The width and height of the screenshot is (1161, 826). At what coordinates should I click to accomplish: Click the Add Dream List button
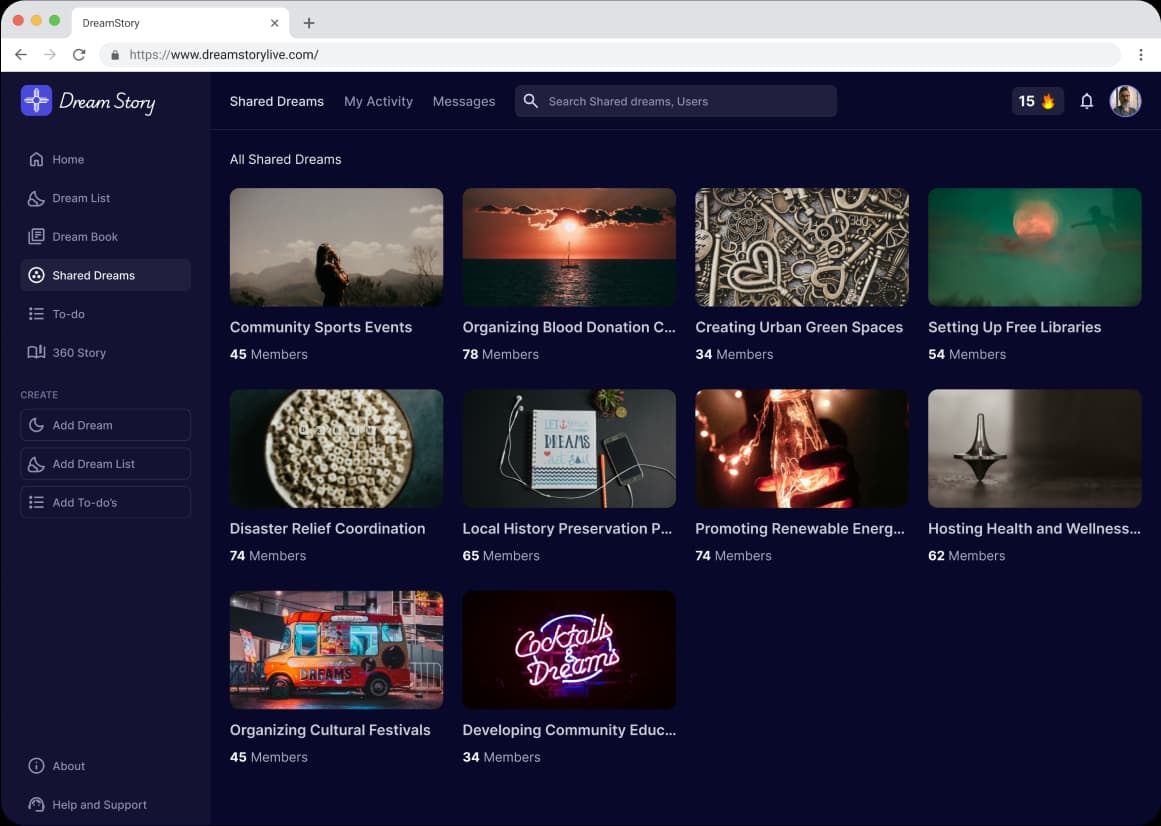click(x=105, y=464)
